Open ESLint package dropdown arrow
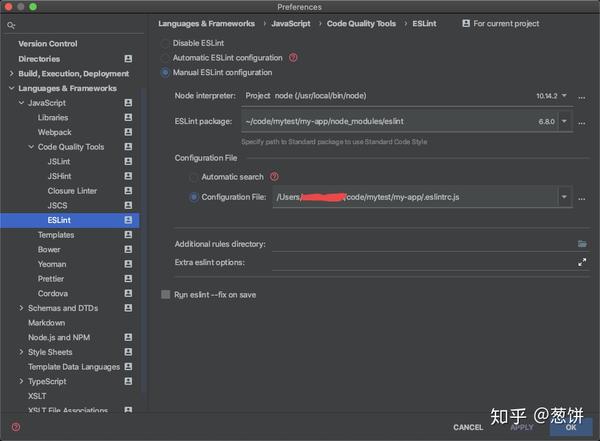This screenshot has width=600, height=441. [x=564, y=121]
